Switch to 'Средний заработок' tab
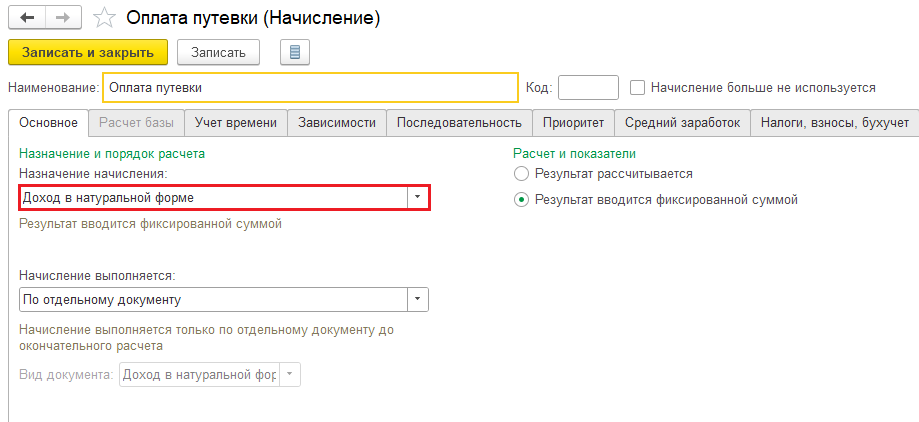The width and height of the screenshot is (919, 422). pyautogui.click(x=682, y=123)
